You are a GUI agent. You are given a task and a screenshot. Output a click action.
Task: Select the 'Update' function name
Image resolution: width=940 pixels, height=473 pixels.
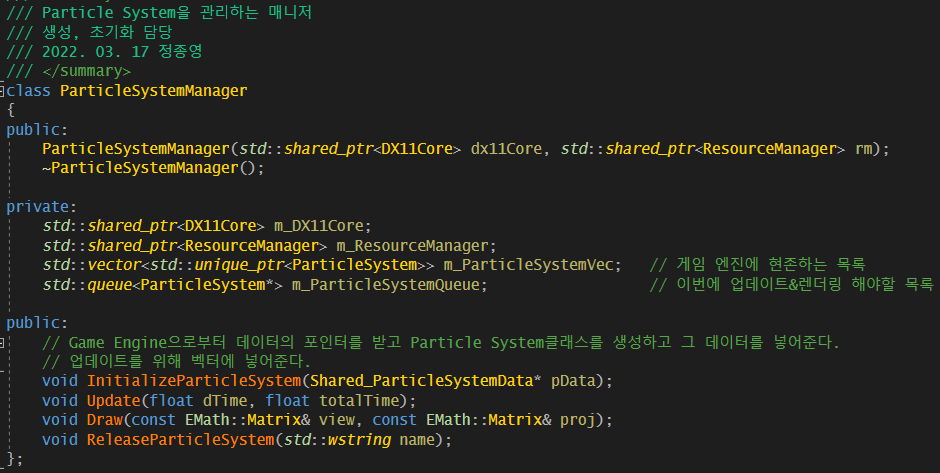point(113,400)
